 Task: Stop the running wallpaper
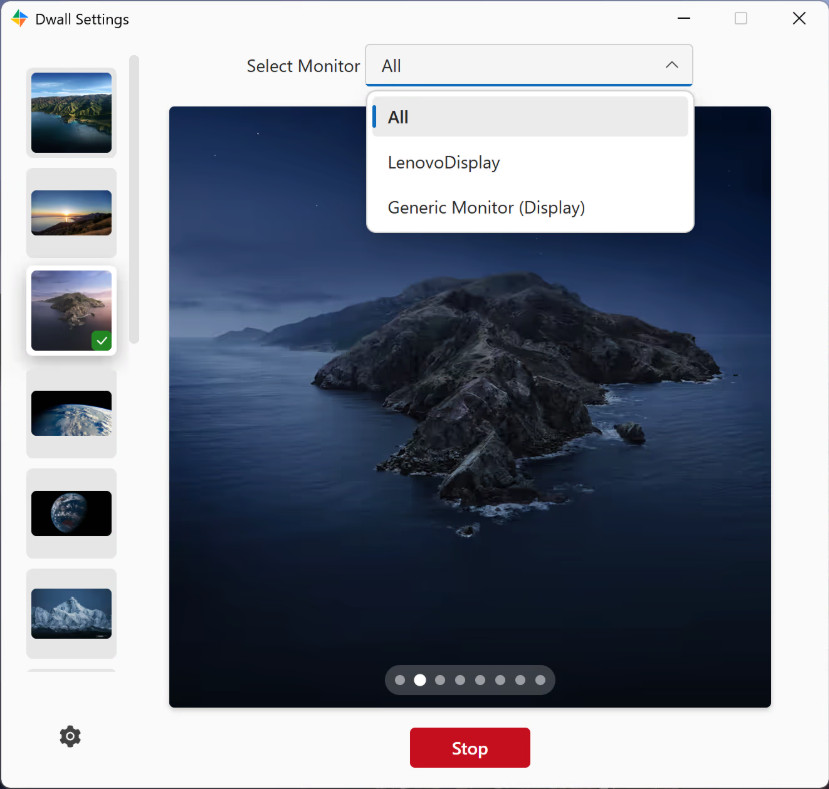coord(469,748)
